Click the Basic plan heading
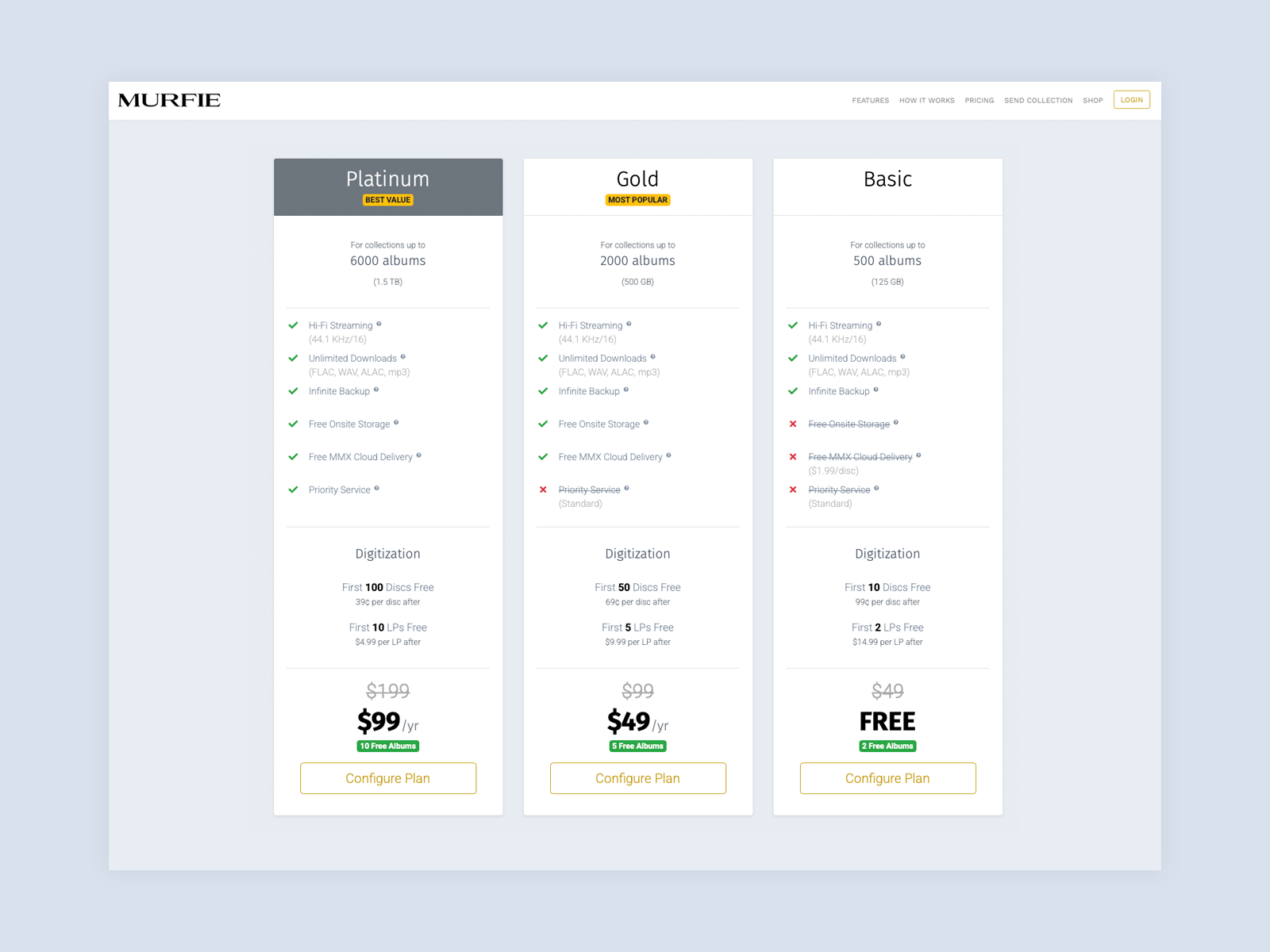Screen dimensions: 1270x952 point(887,179)
